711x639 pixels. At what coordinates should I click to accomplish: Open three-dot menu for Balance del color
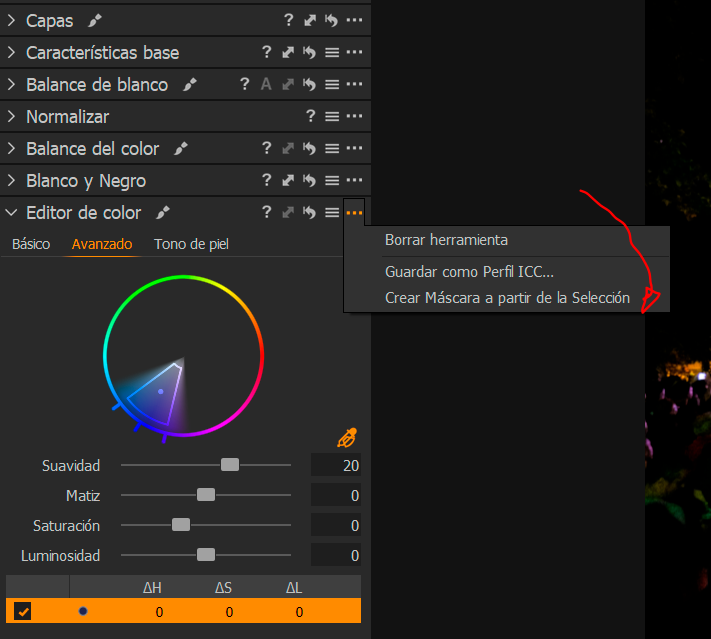[354, 148]
